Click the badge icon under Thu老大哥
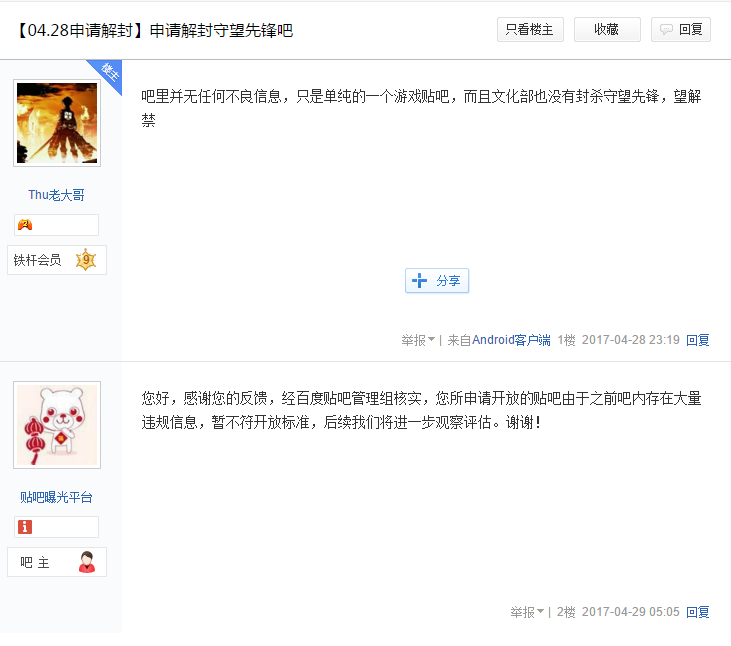 click(25, 225)
